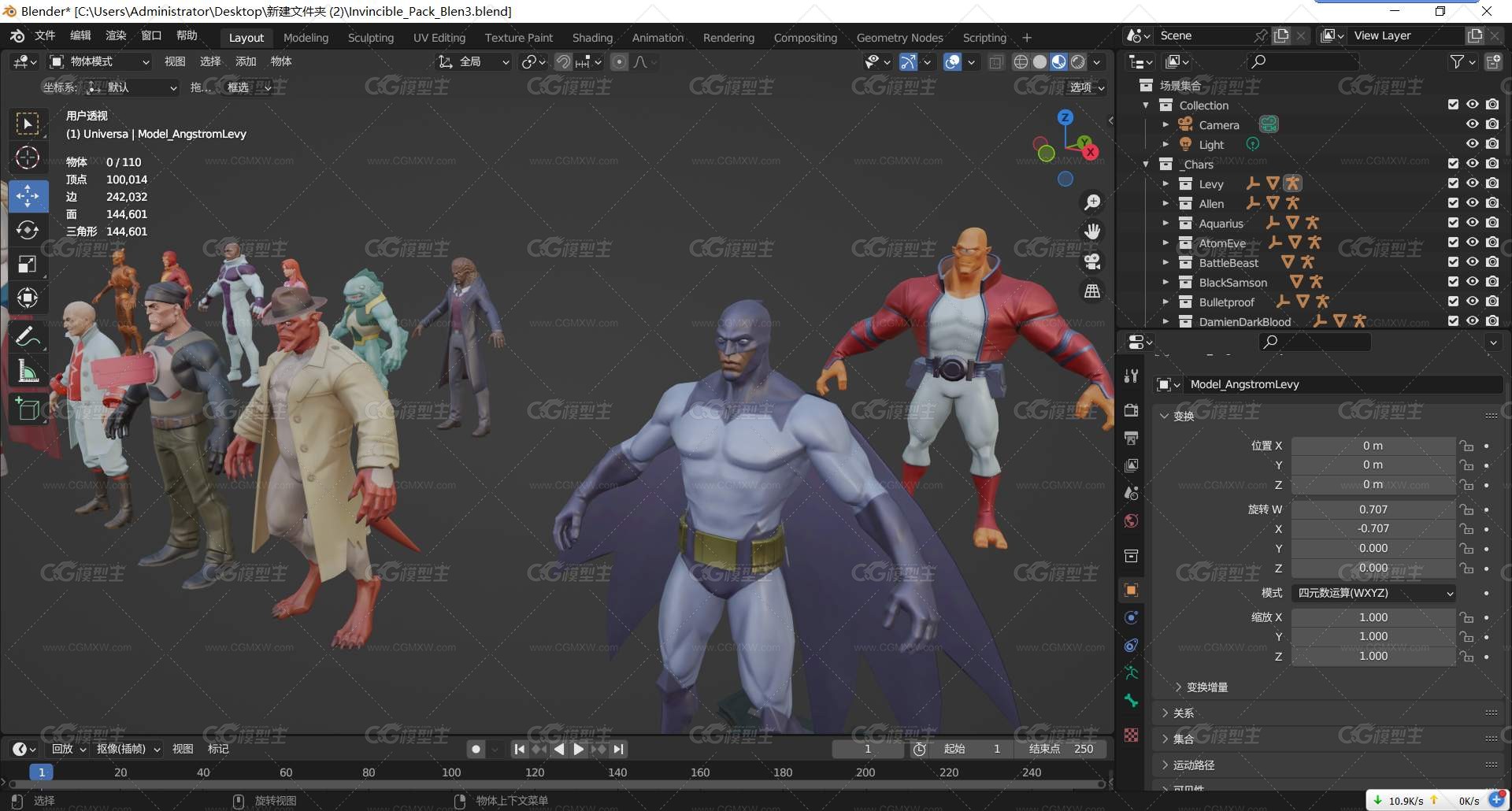Image resolution: width=1512 pixels, height=811 pixels.
Task: Switch to the Modeling workspace tab
Action: [306, 38]
